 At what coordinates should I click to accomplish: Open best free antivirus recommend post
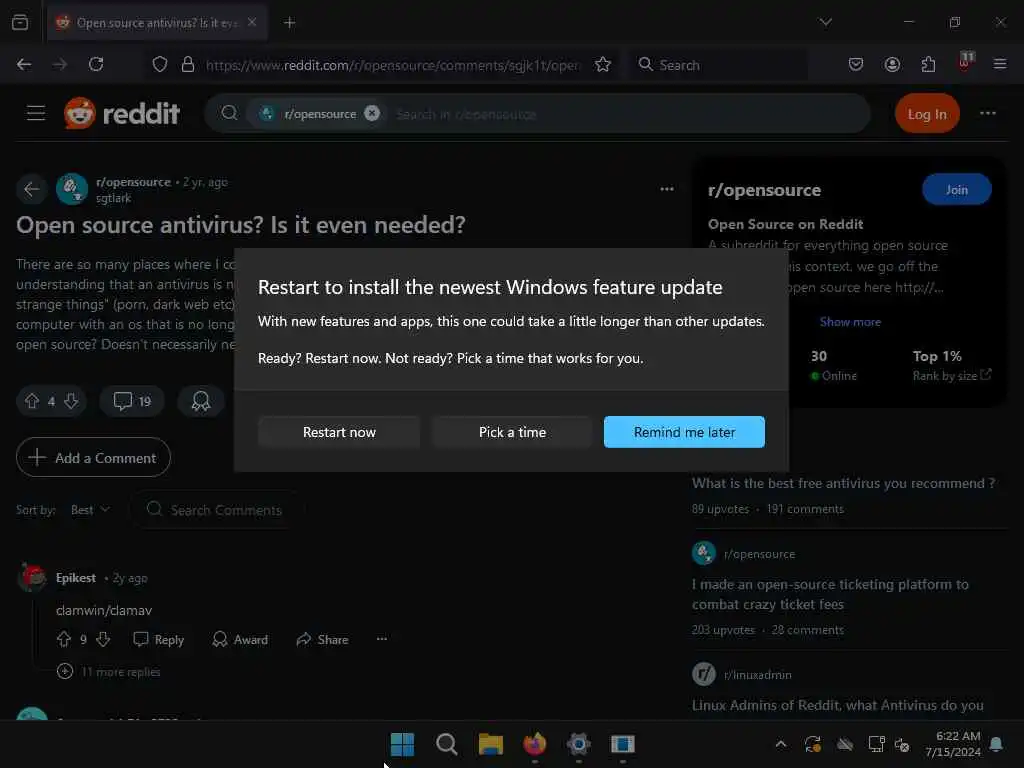point(843,483)
